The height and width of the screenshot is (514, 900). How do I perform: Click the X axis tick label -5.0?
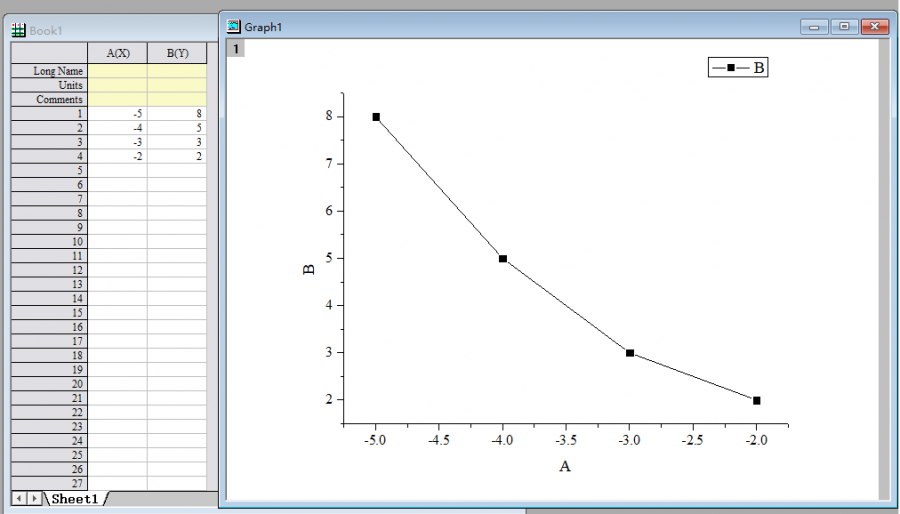375,441
